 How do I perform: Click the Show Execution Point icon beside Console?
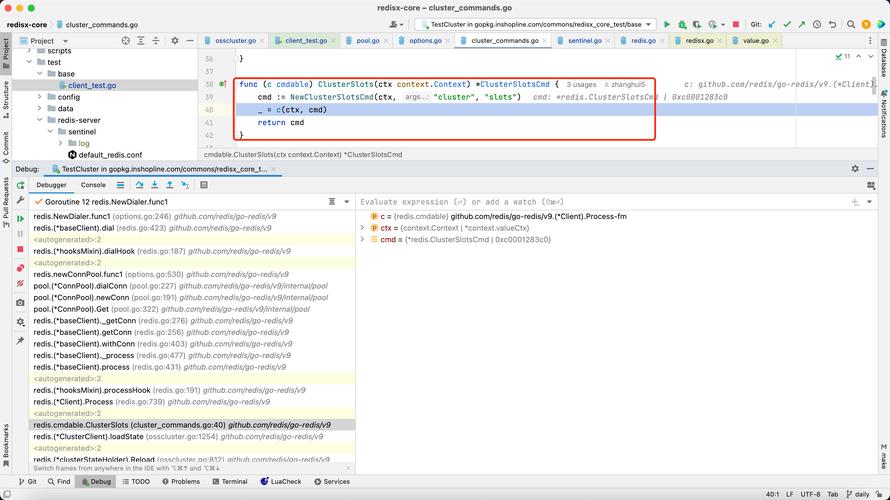(120, 185)
